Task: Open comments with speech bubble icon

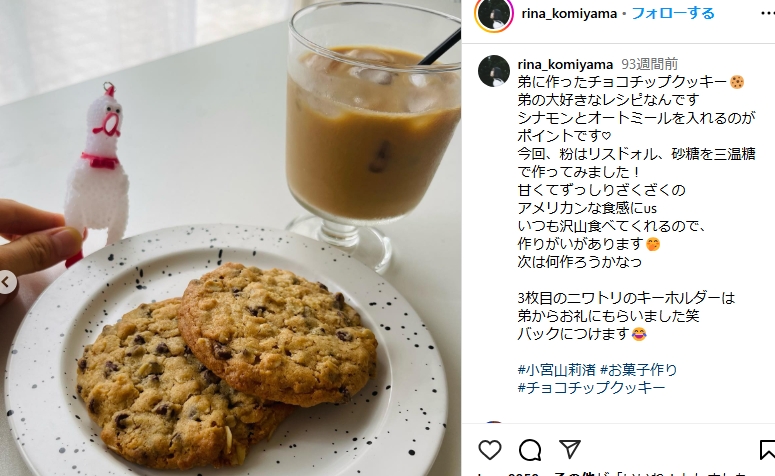Action: (x=530, y=449)
